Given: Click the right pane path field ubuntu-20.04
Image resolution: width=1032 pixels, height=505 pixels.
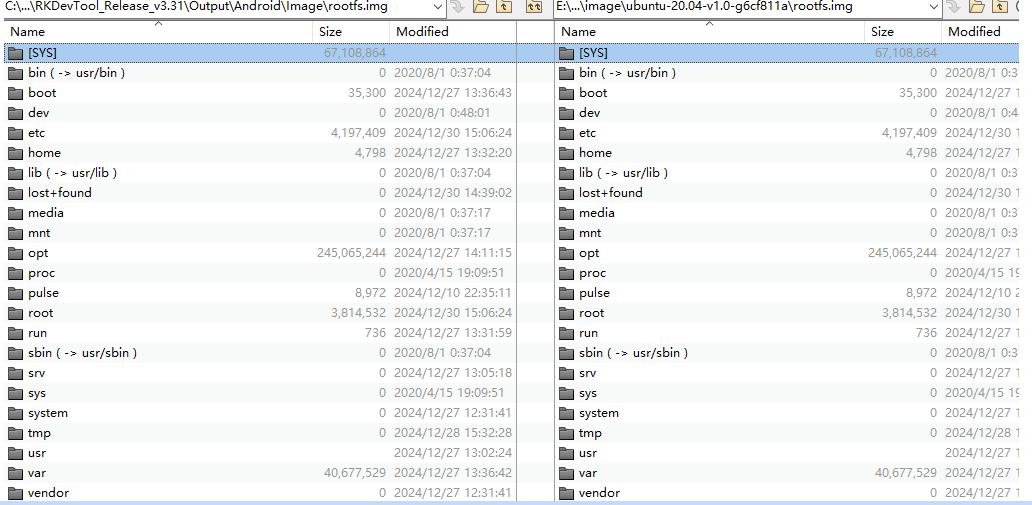Looking at the screenshot, I should (748, 7).
